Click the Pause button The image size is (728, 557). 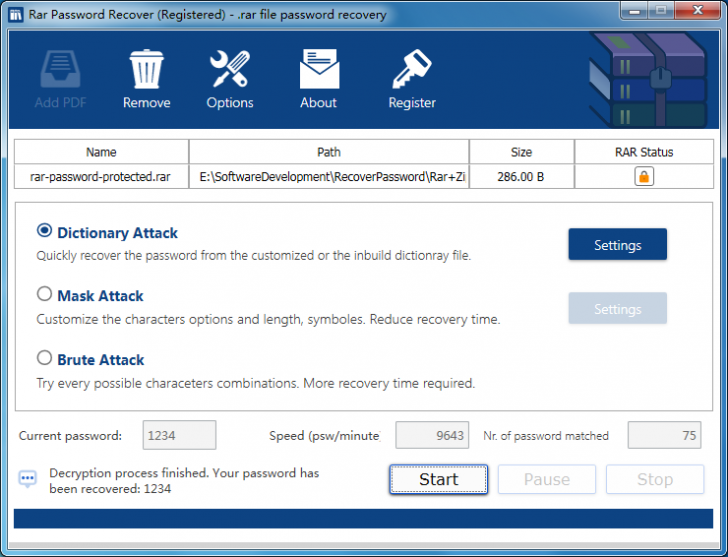547,479
